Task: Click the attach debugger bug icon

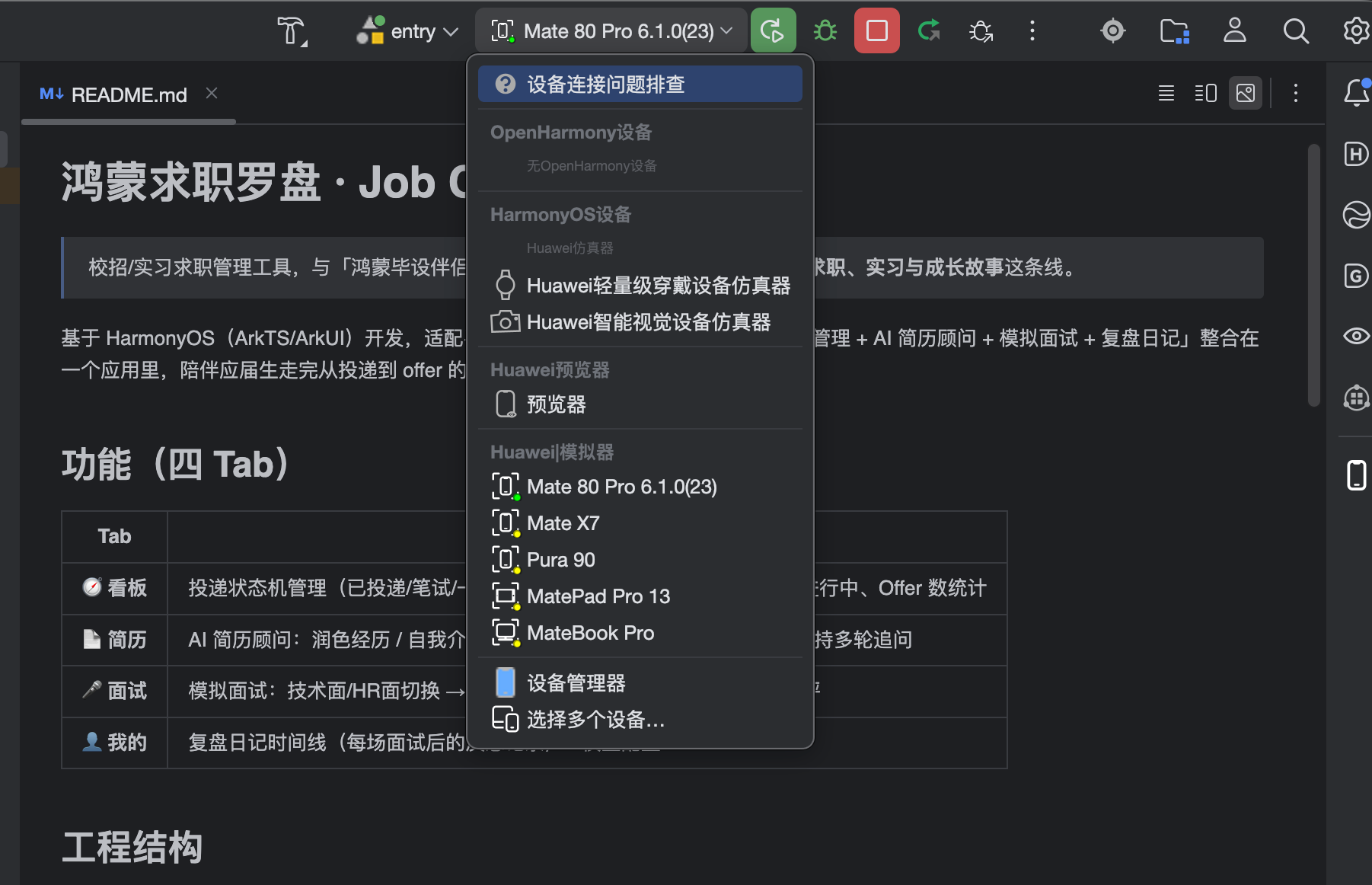Action: click(x=980, y=31)
